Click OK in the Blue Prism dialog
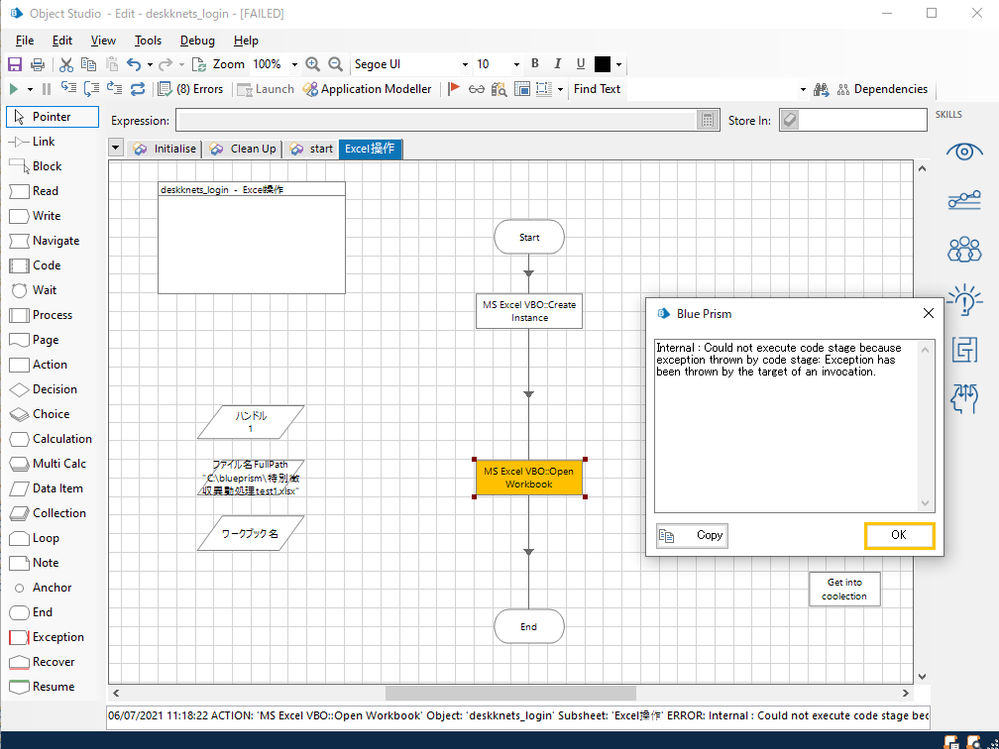Image resolution: width=999 pixels, height=749 pixels. (x=899, y=536)
